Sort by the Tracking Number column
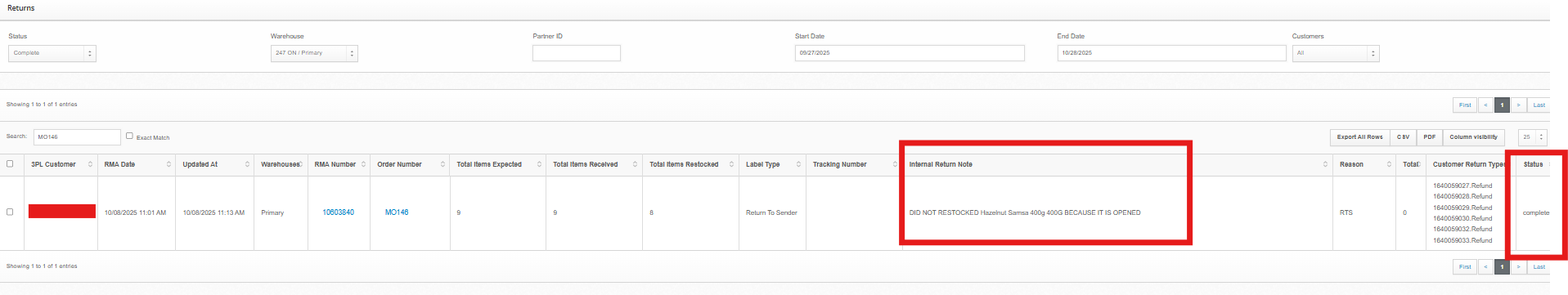 854,164
